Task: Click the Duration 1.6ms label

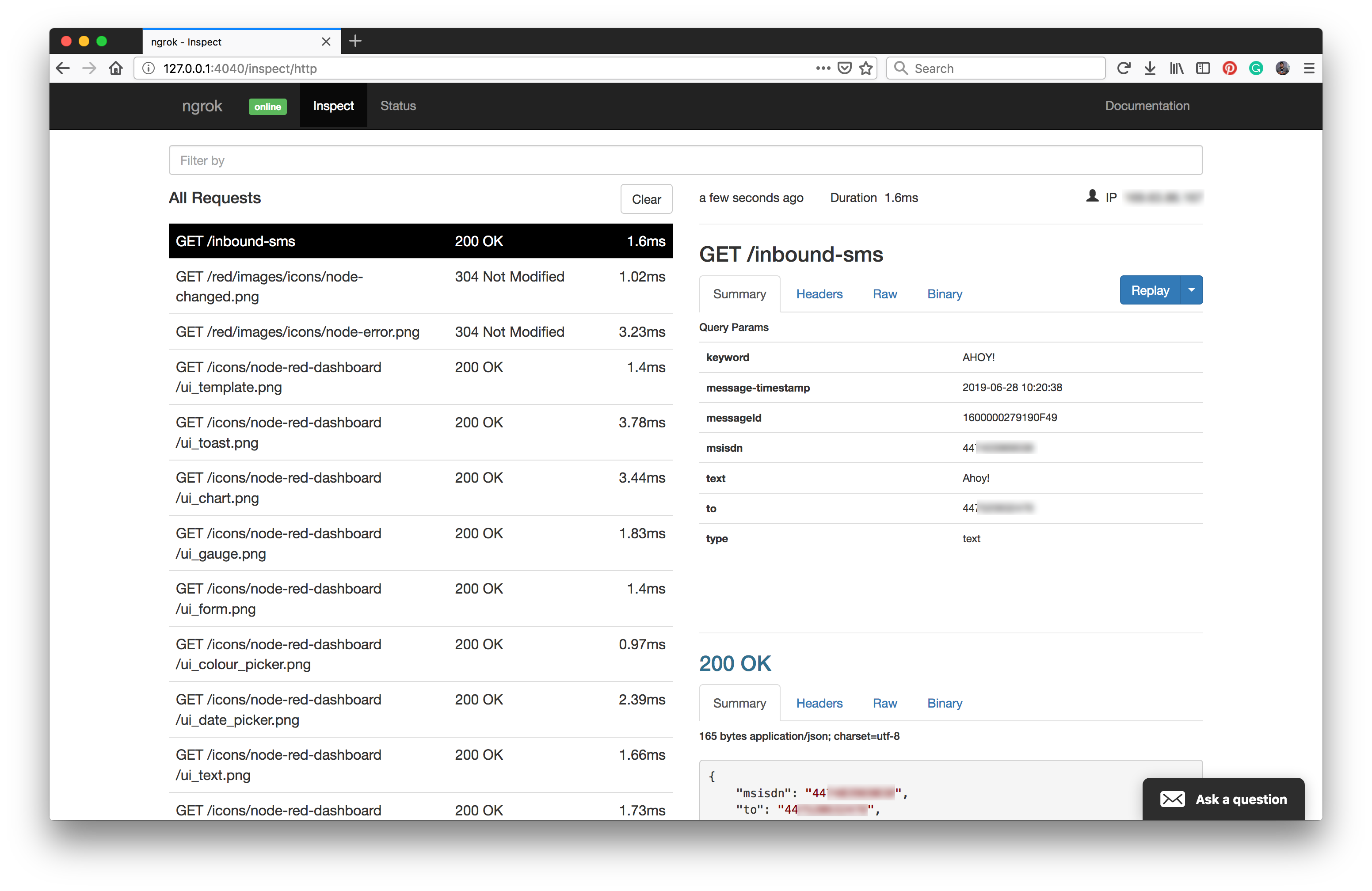Action: [874, 198]
